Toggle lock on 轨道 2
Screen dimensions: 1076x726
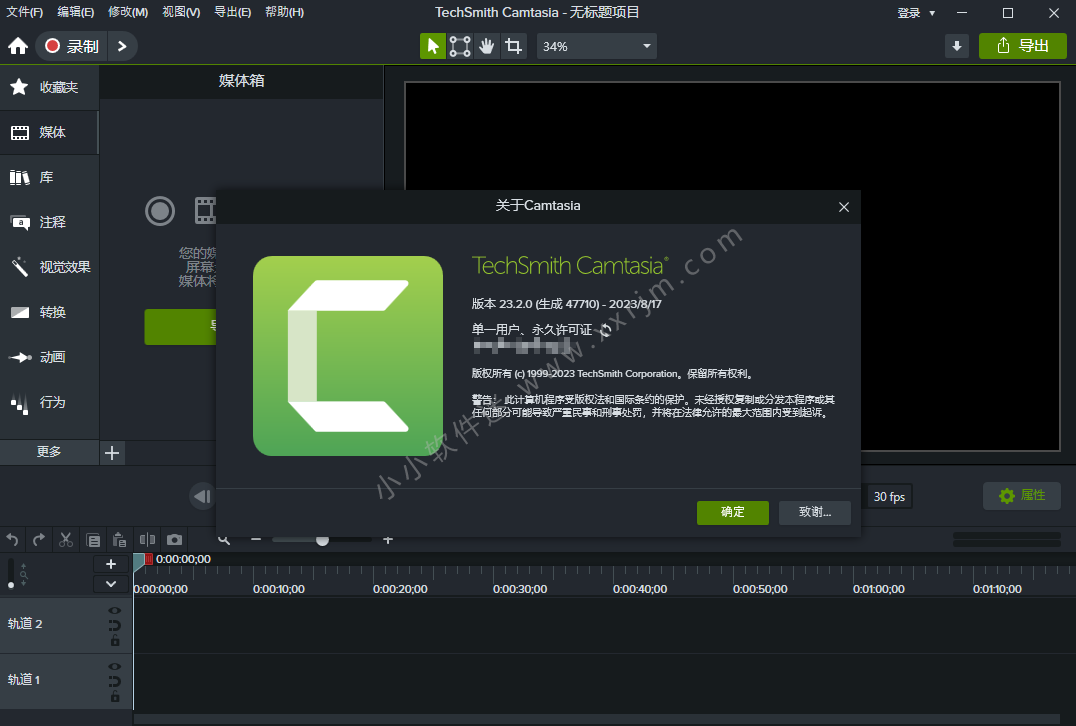click(x=115, y=640)
